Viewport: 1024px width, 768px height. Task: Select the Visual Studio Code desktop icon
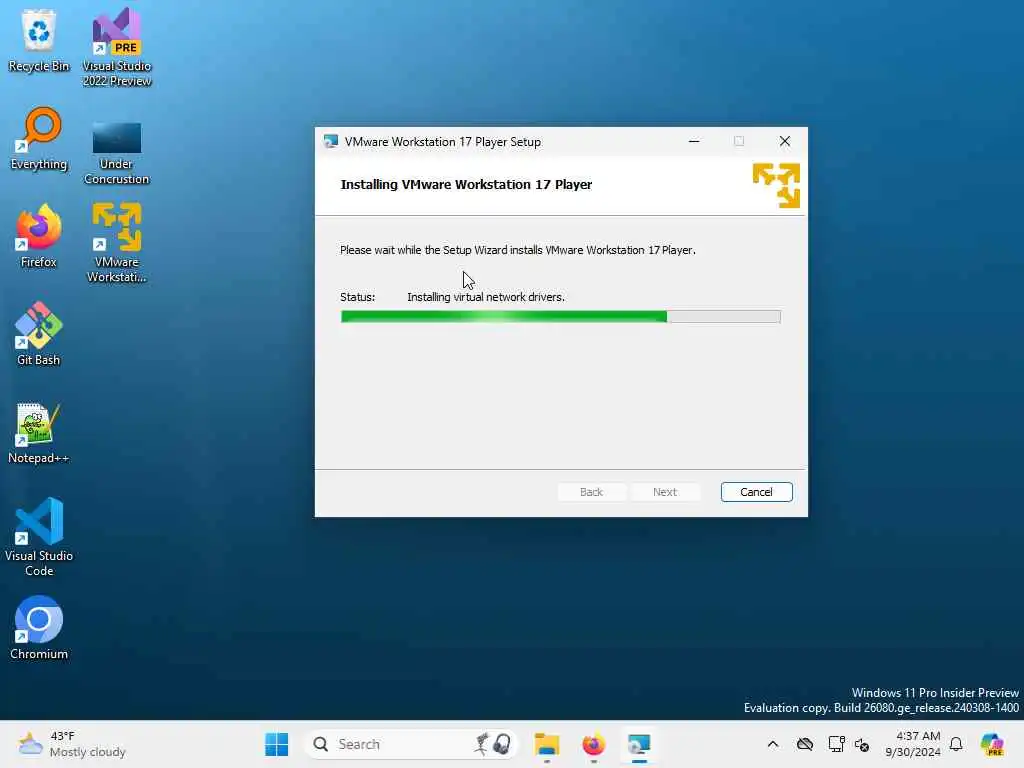pyautogui.click(x=39, y=537)
